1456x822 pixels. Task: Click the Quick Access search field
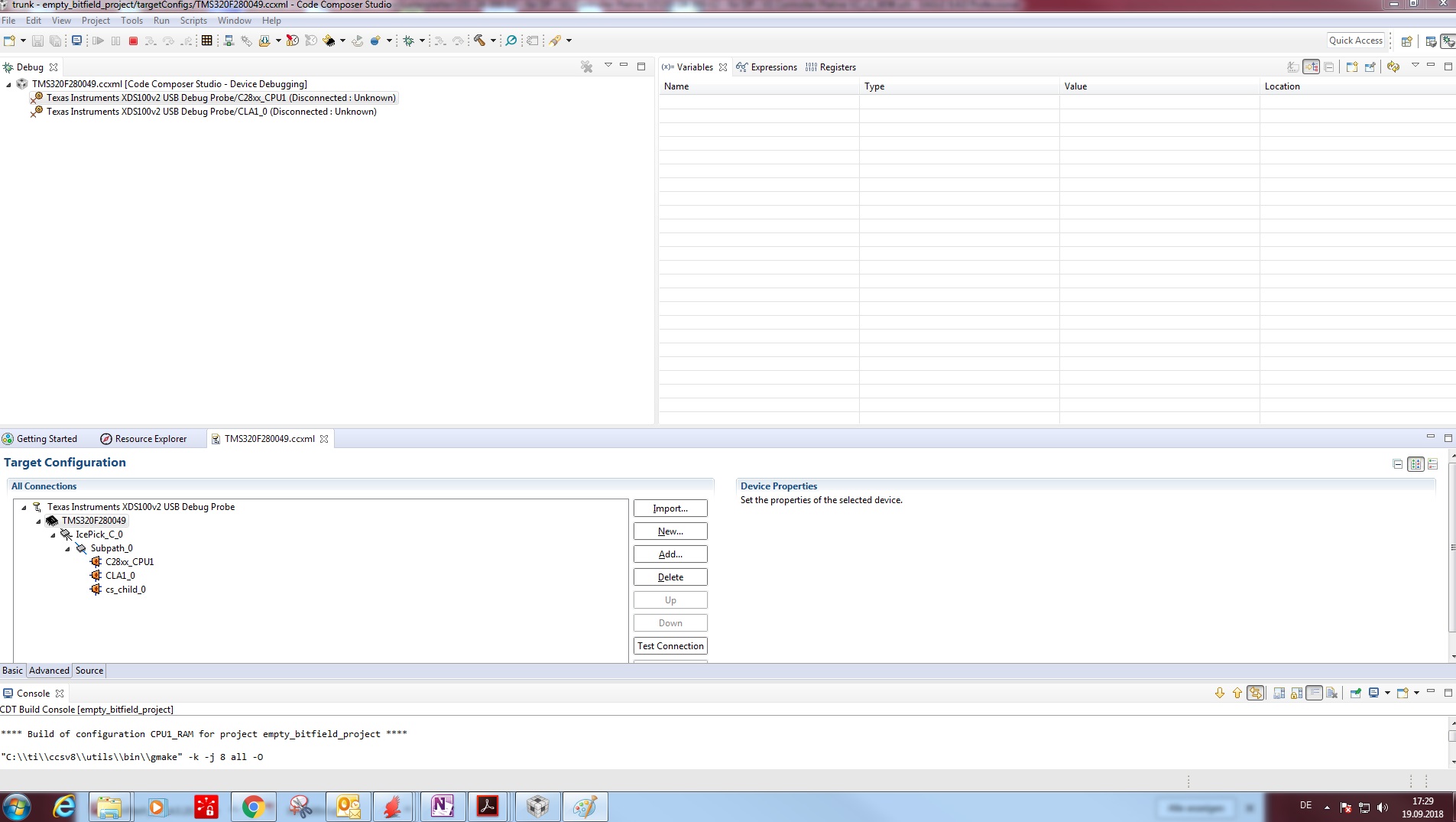coord(1356,41)
